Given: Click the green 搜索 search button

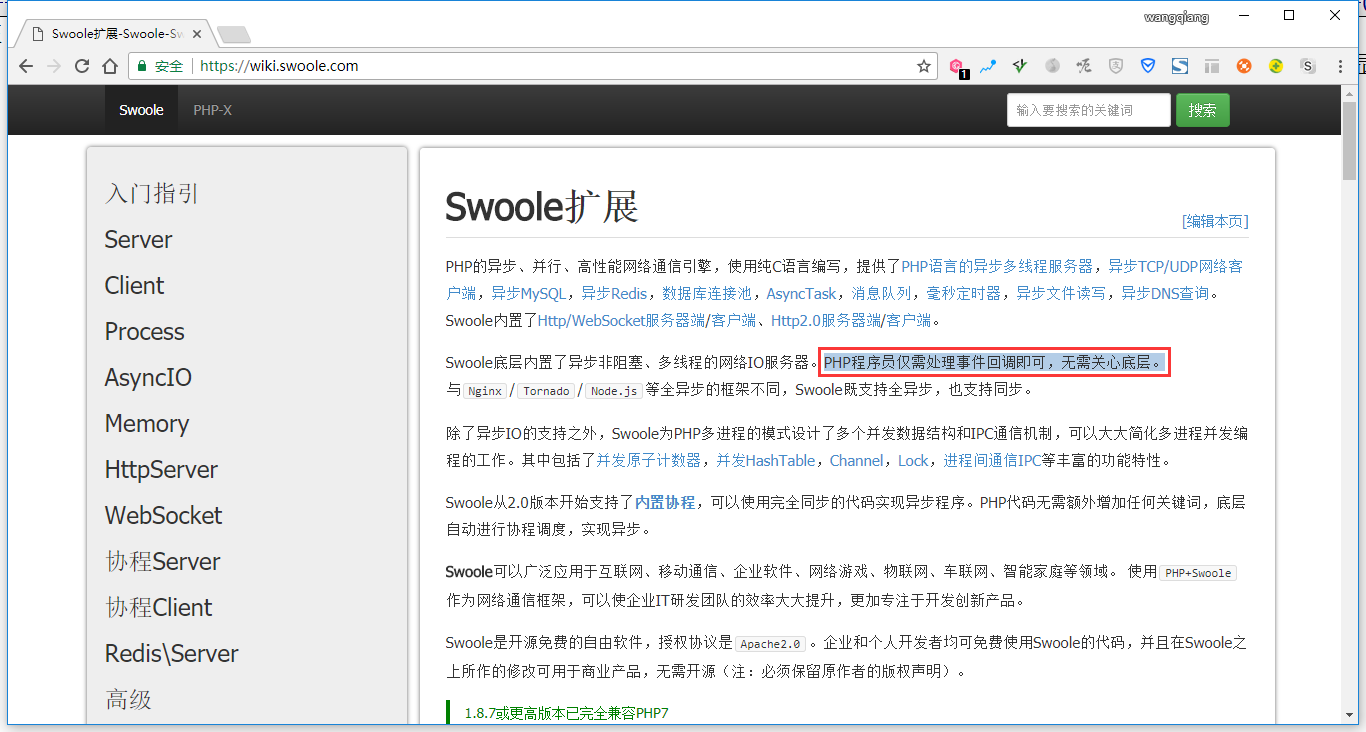Looking at the screenshot, I should (1202, 110).
